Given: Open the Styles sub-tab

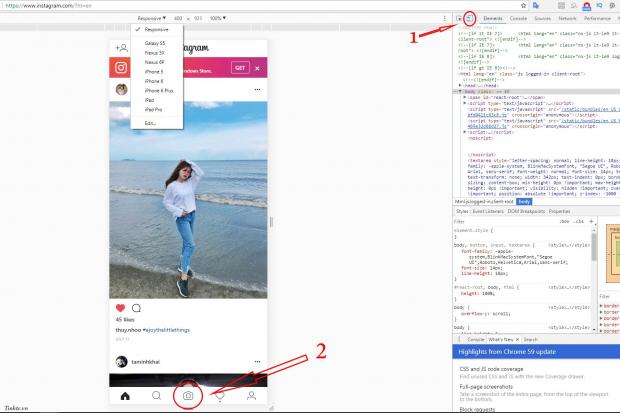Looking at the screenshot, I should (462, 211).
